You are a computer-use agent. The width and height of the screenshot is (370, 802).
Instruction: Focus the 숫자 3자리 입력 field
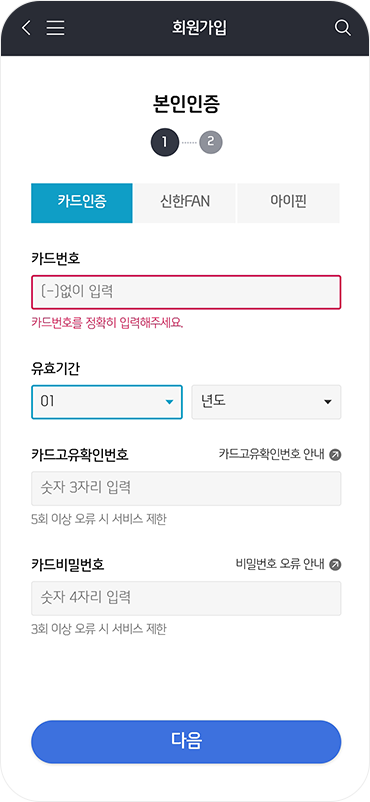coord(186,488)
